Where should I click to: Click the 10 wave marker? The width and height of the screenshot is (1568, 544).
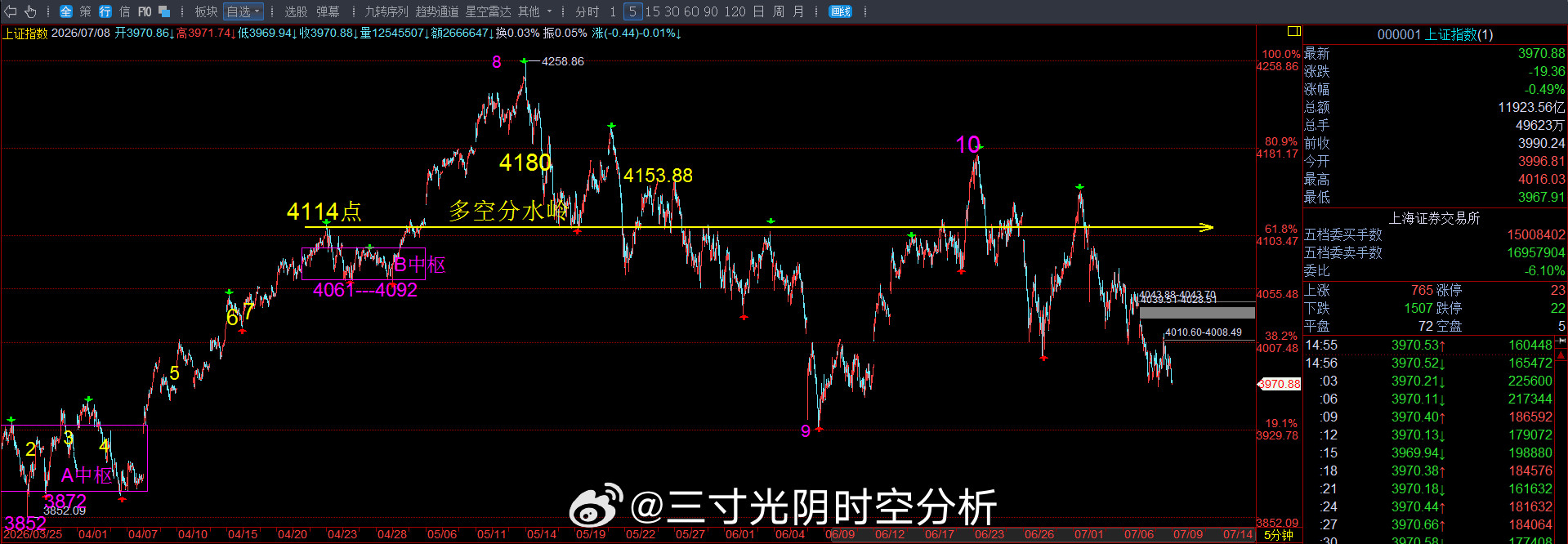(967, 145)
